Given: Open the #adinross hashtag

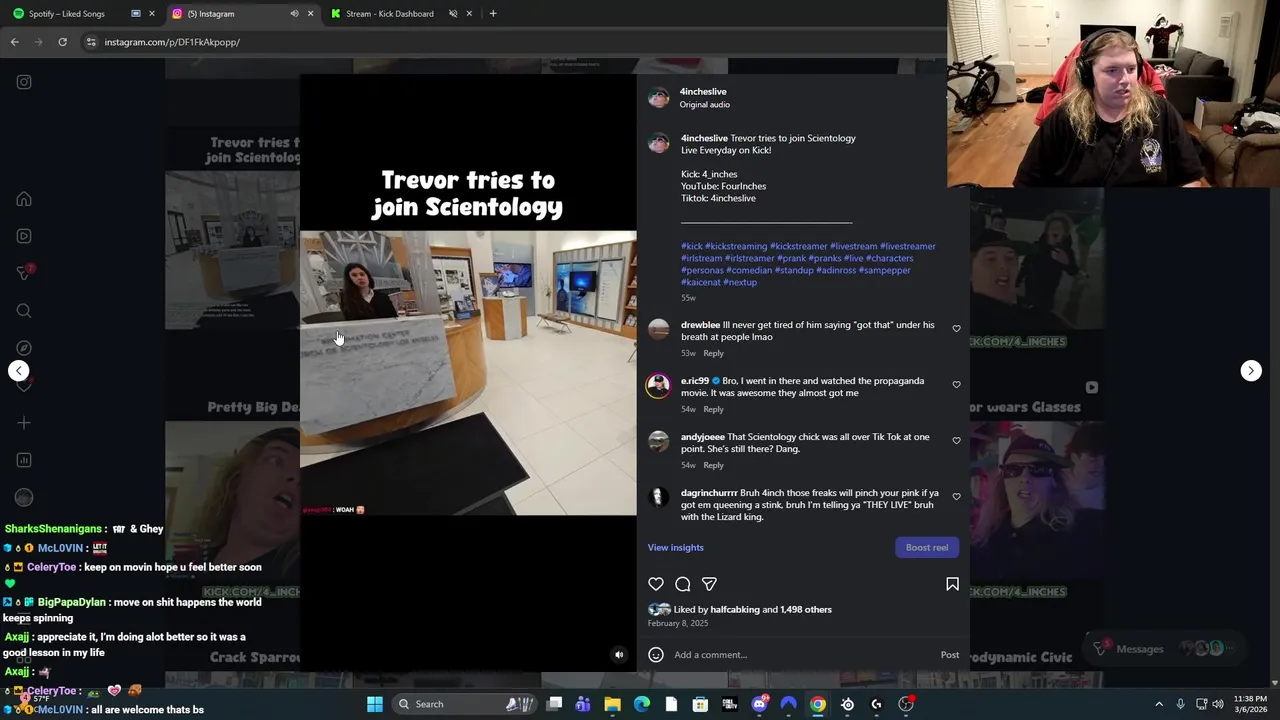Looking at the screenshot, I should pyautogui.click(x=836, y=270).
